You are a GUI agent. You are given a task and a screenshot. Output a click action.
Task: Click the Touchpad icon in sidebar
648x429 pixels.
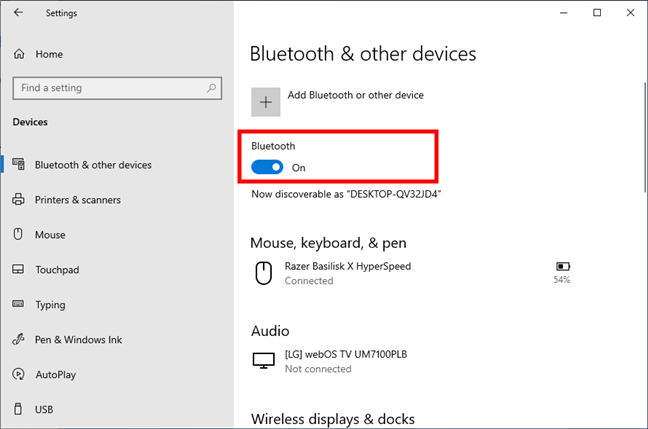click(18, 269)
